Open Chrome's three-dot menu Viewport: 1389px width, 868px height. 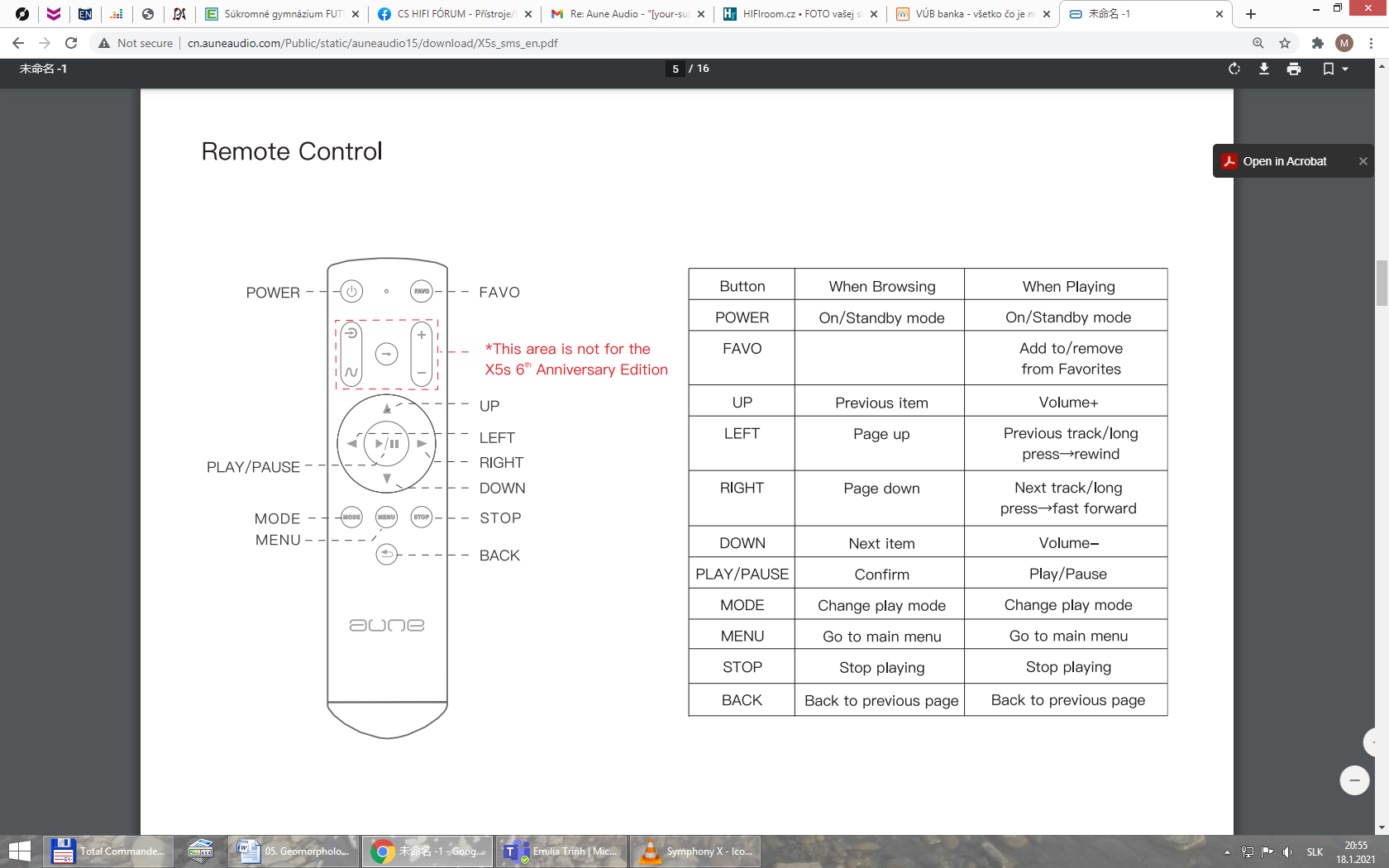tap(1372, 43)
